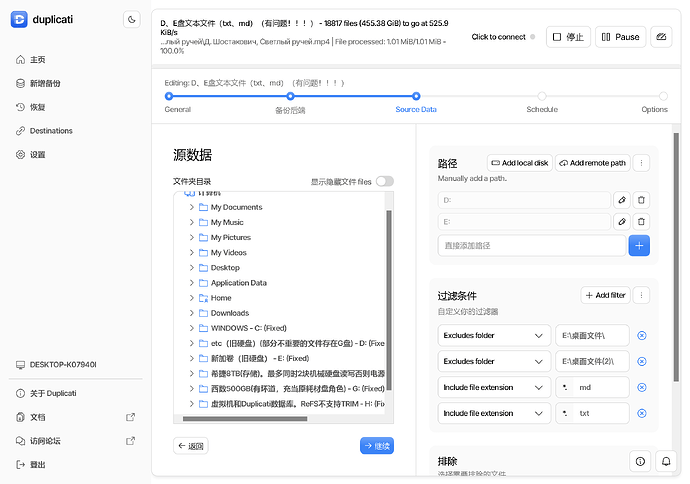Open 新增备份 in the sidebar

[38, 84]
